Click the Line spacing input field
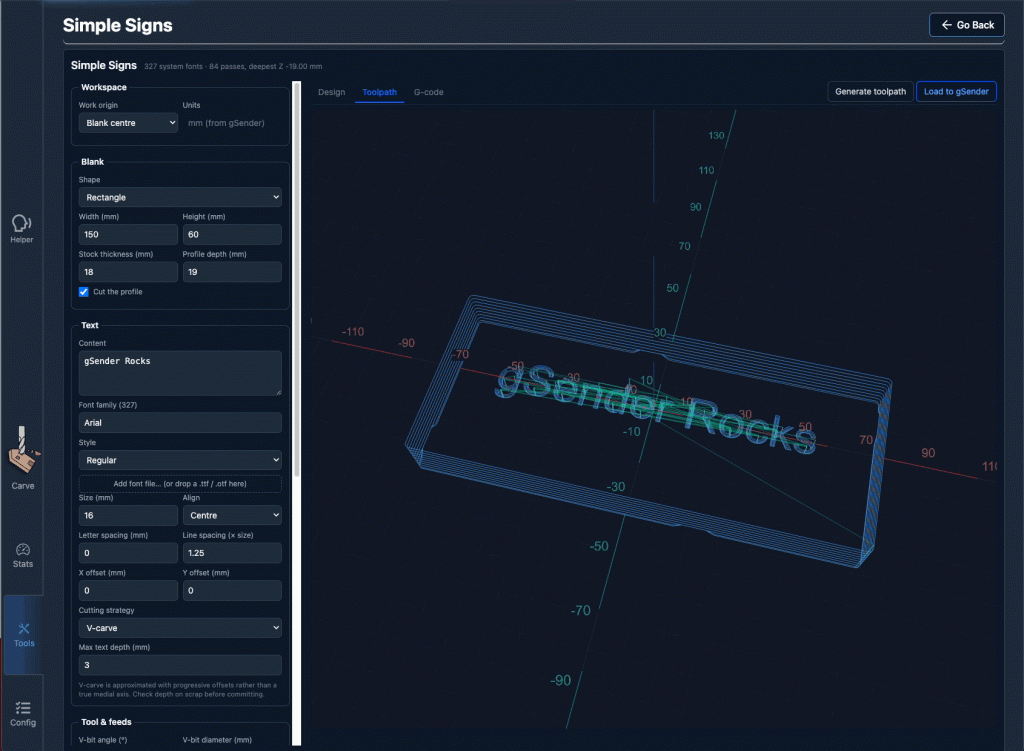 (232, 553)
